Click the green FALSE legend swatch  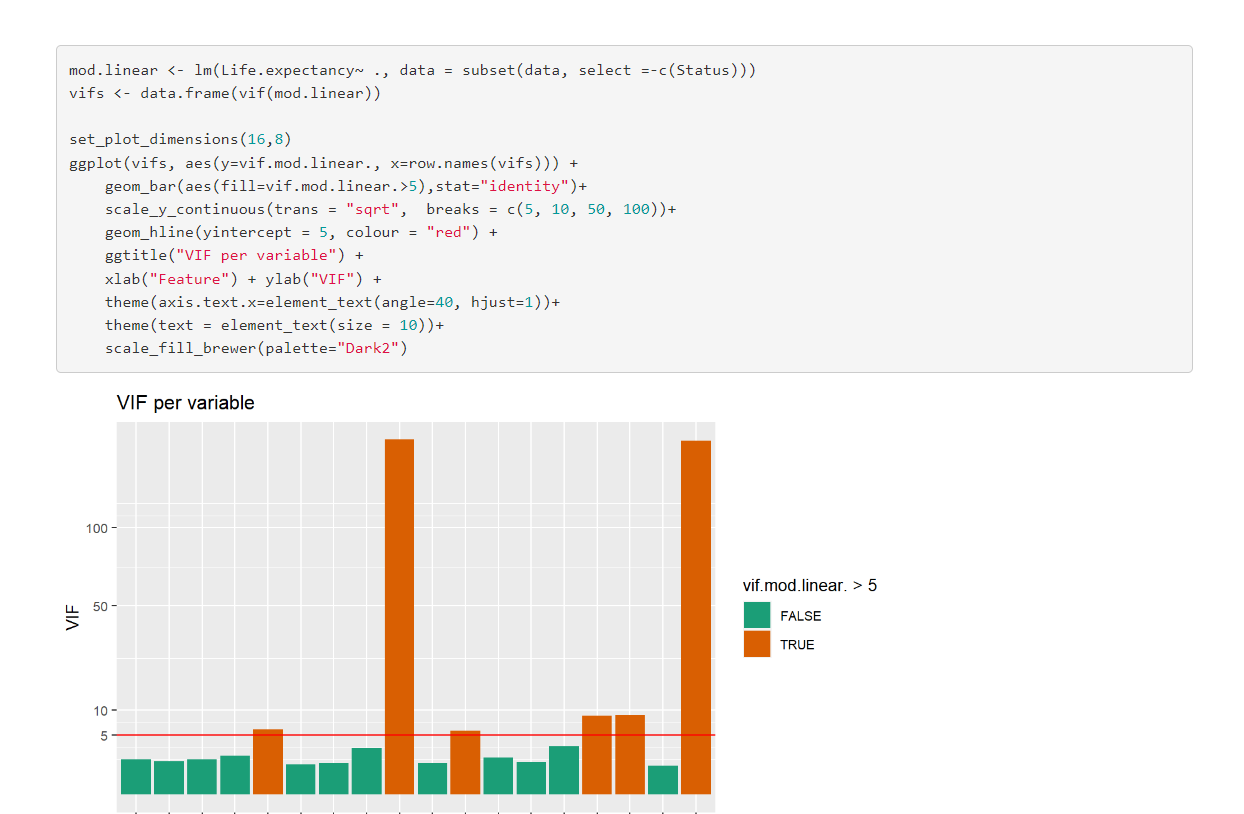[757, 616]
